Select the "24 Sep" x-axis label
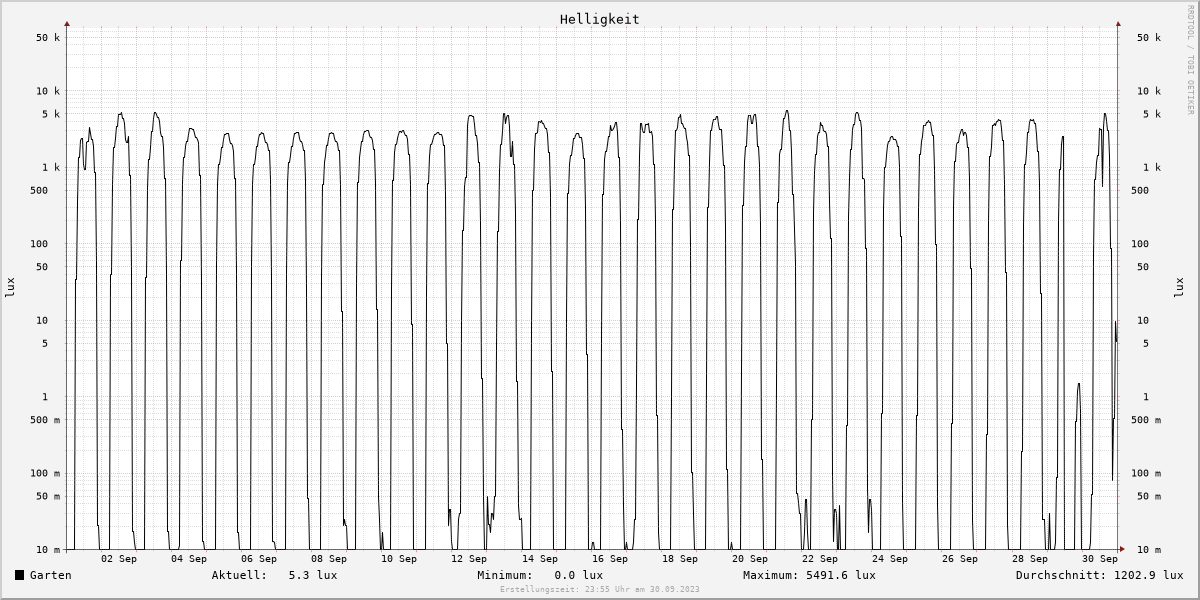The image size is (1200, 600). (x=890, y=559)
